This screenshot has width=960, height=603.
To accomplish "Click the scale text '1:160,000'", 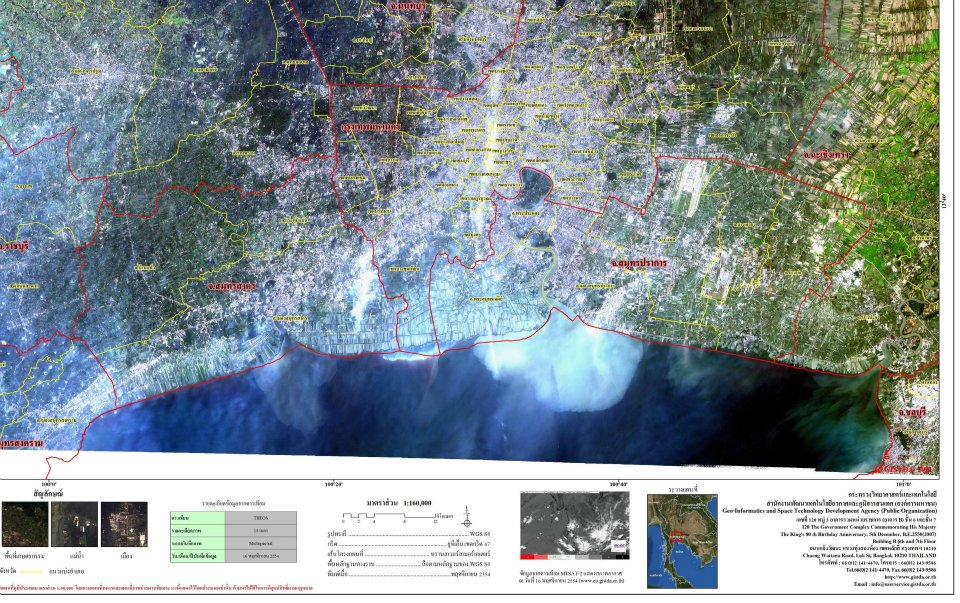I will tap(417, 503).
